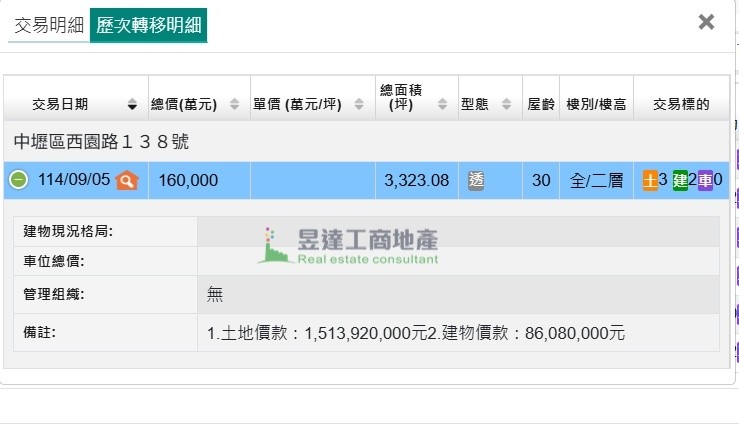
Task: Click the orange 土 land icon
Action: tap(650, 180)
